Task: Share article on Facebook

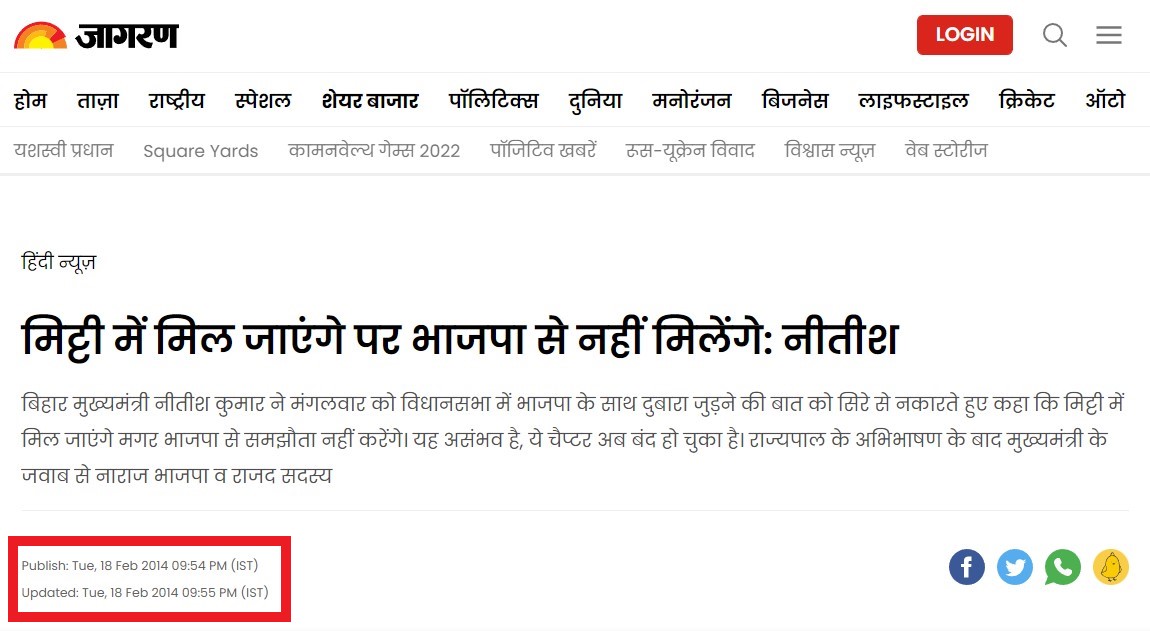Action: [967, 566]
